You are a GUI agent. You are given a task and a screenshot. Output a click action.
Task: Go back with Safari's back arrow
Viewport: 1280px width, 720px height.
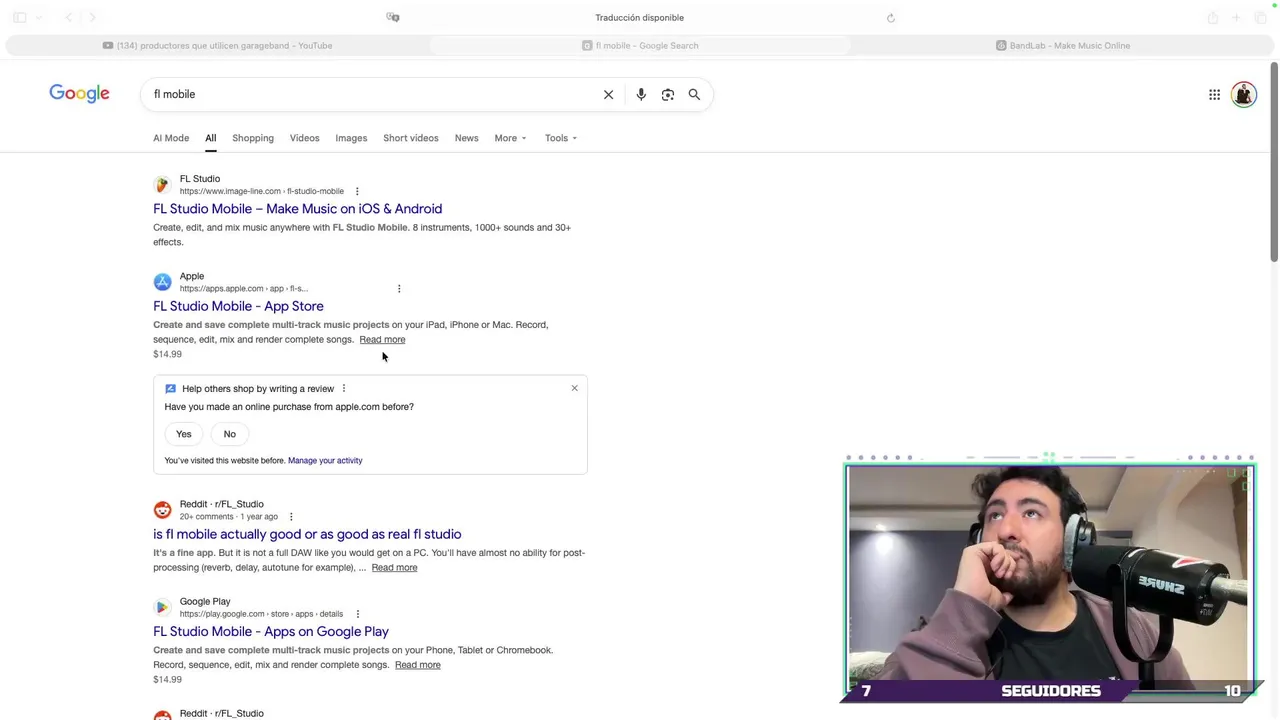(68, 17)
